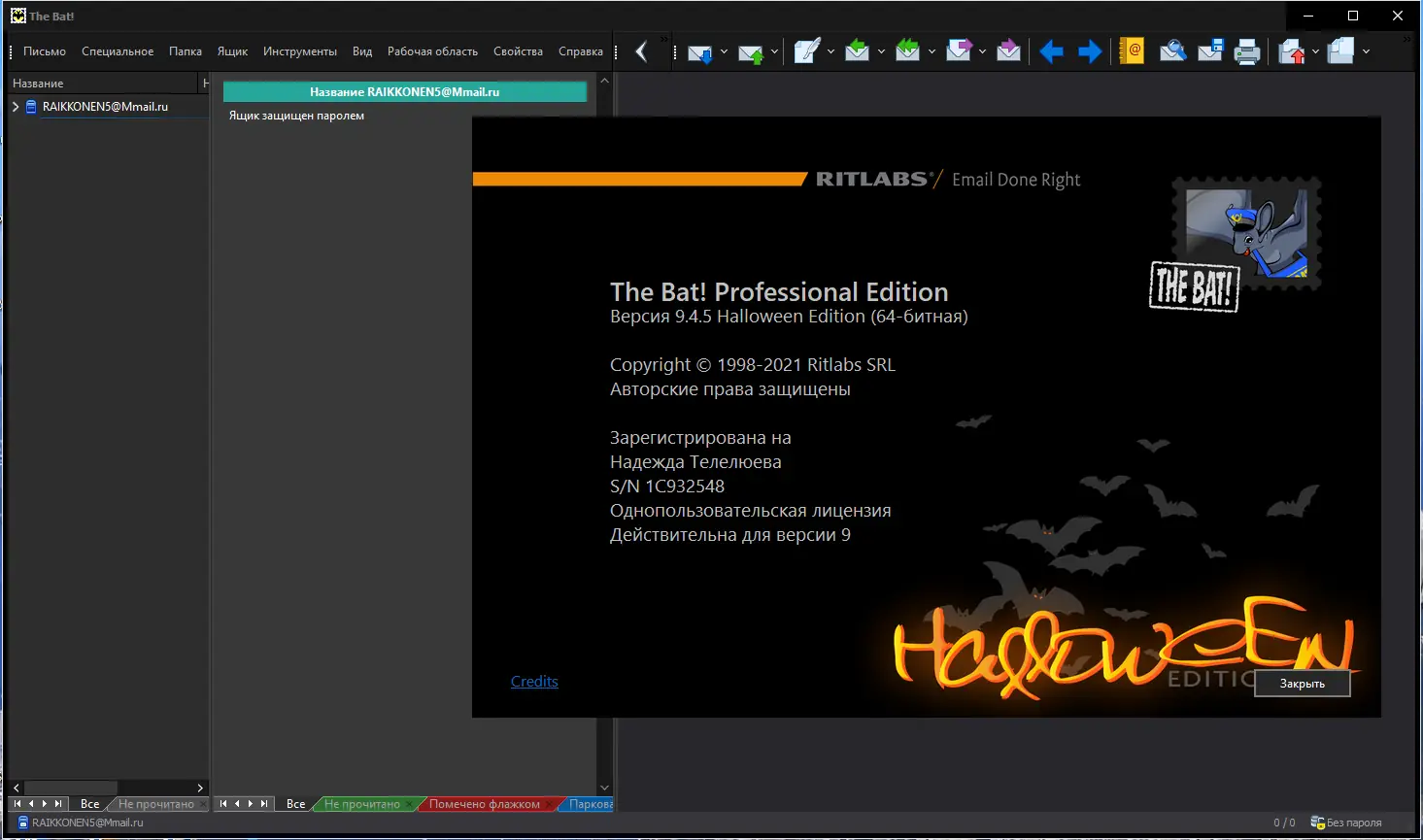The width and height of the screenshot is (1423, 840).
Task: Click the Без пароля status bar icon
Action: 1318,823
